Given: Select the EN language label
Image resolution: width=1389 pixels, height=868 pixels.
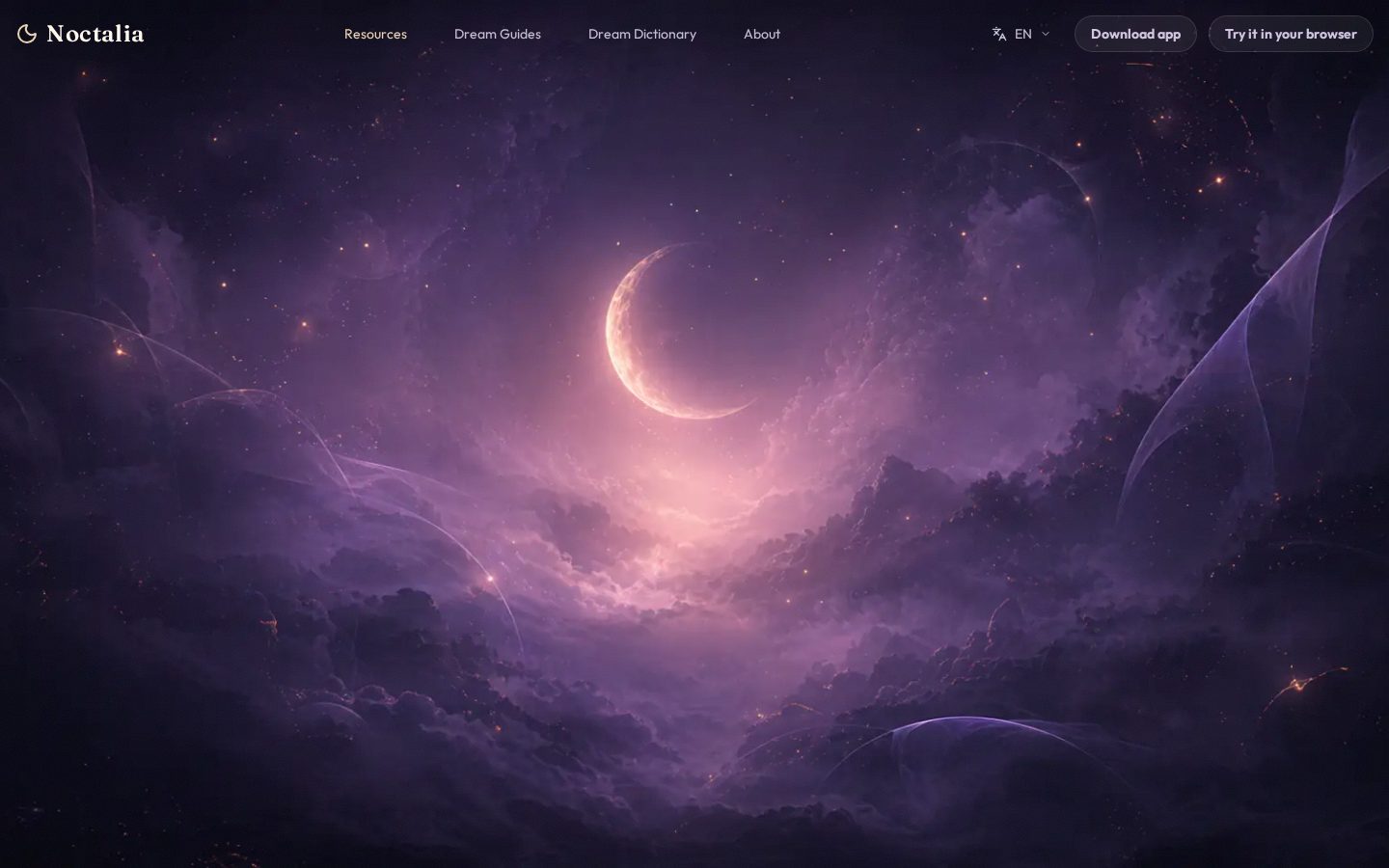Looking at the screenshot, I should click(x=1023, y=34).
